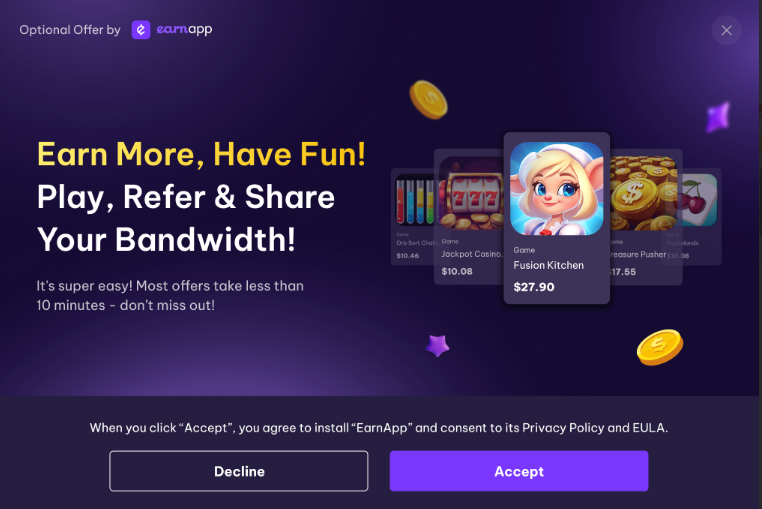Click the Fusion Kitchen $27.90 price
762x509 pixels.
534,287
